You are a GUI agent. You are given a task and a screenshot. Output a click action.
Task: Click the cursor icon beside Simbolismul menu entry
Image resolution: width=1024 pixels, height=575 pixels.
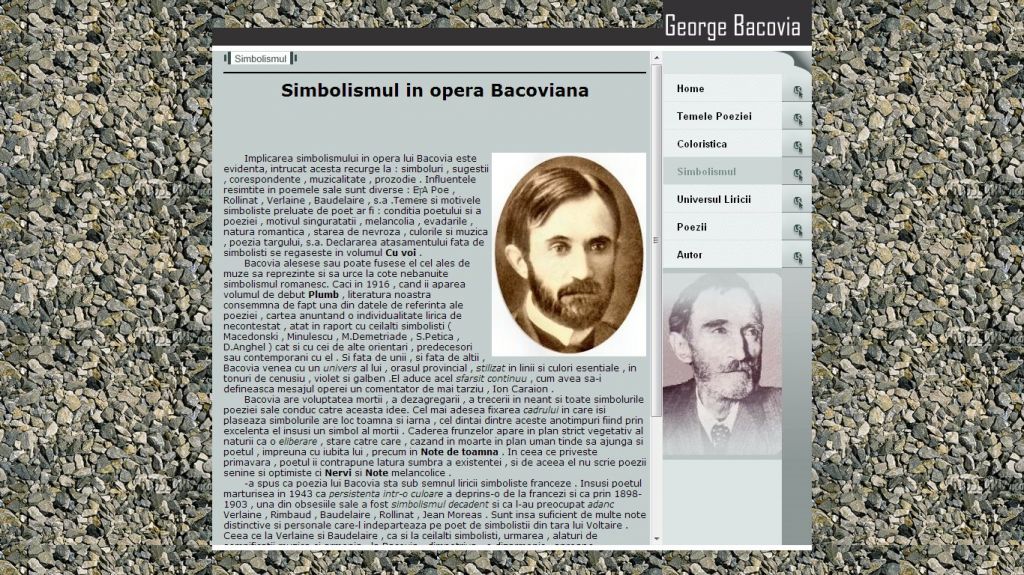coord(797,174)
